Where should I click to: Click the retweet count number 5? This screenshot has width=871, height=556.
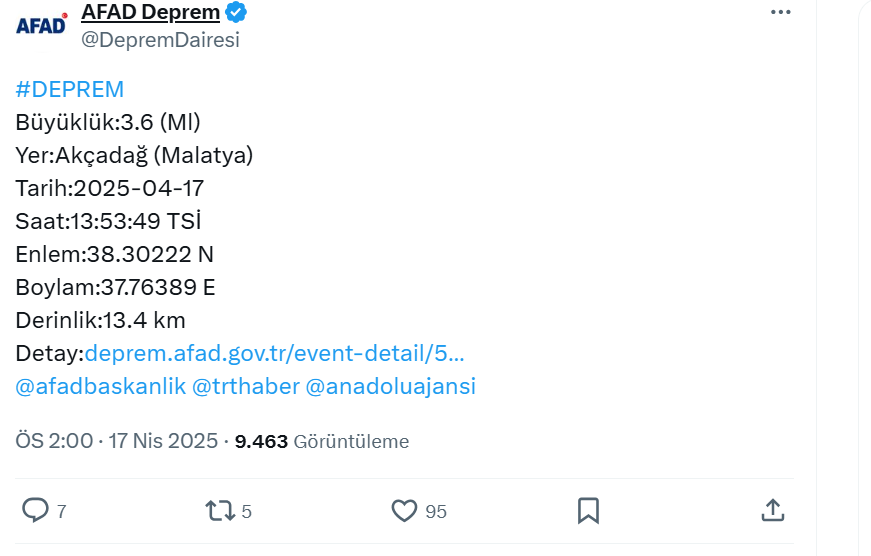[x=247, y=512]
